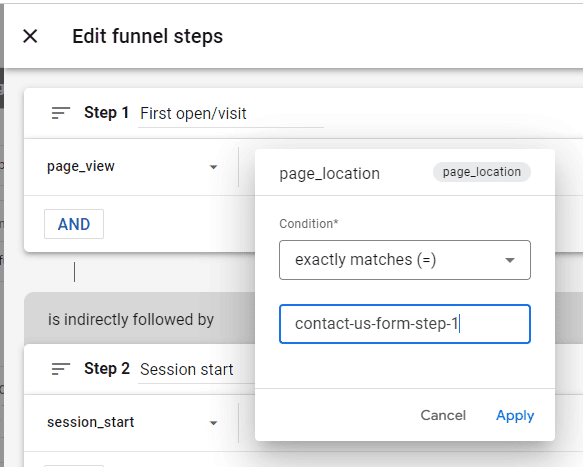This screenshot has width=583, height=467.
Task: Click the is indirectly followed by selector
Action: [131, 319]
